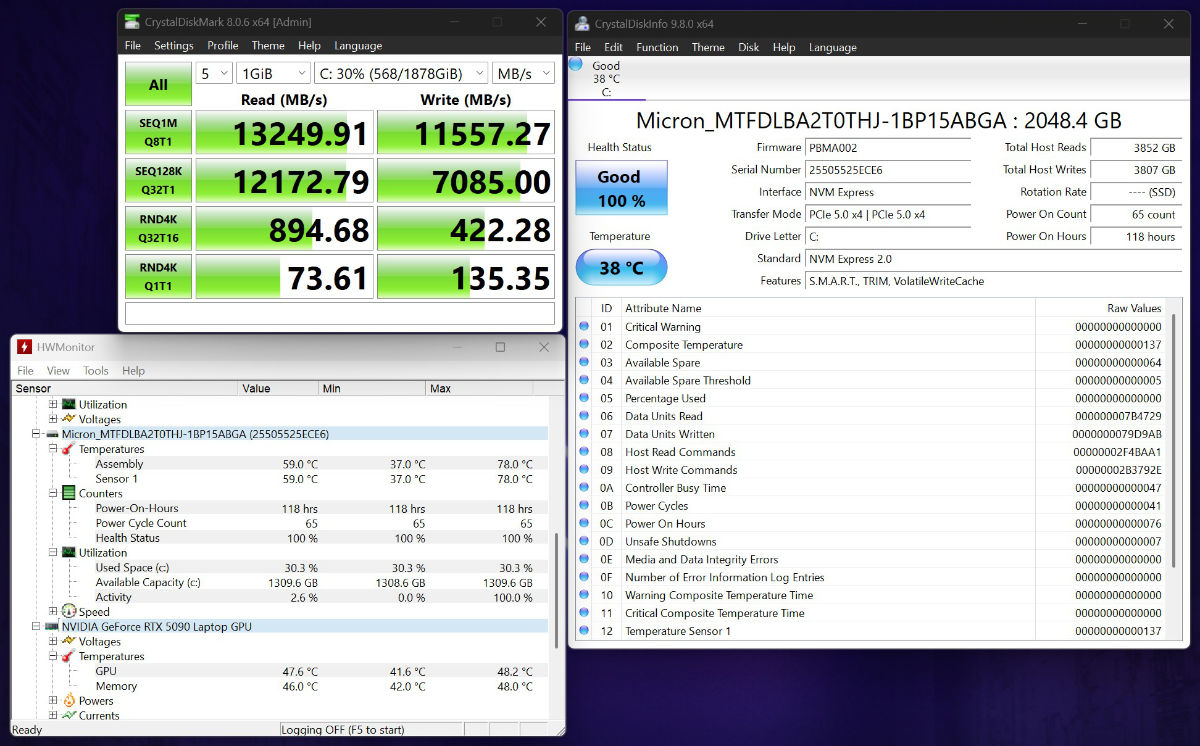Click the status orb of Temperature Sensor 1 row
The width and height of the screenshot is (1200, 746).
point(584,631)
